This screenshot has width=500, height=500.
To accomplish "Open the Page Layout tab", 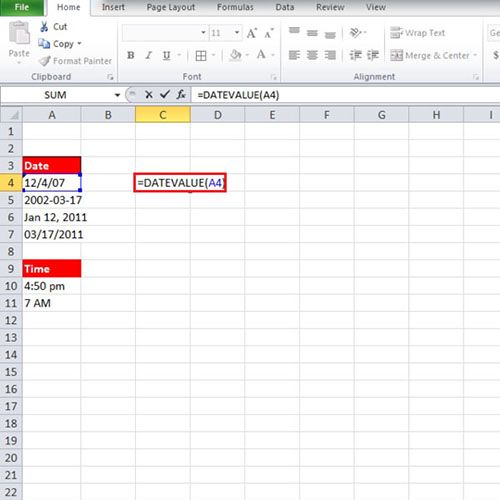I will click(171, 7).
